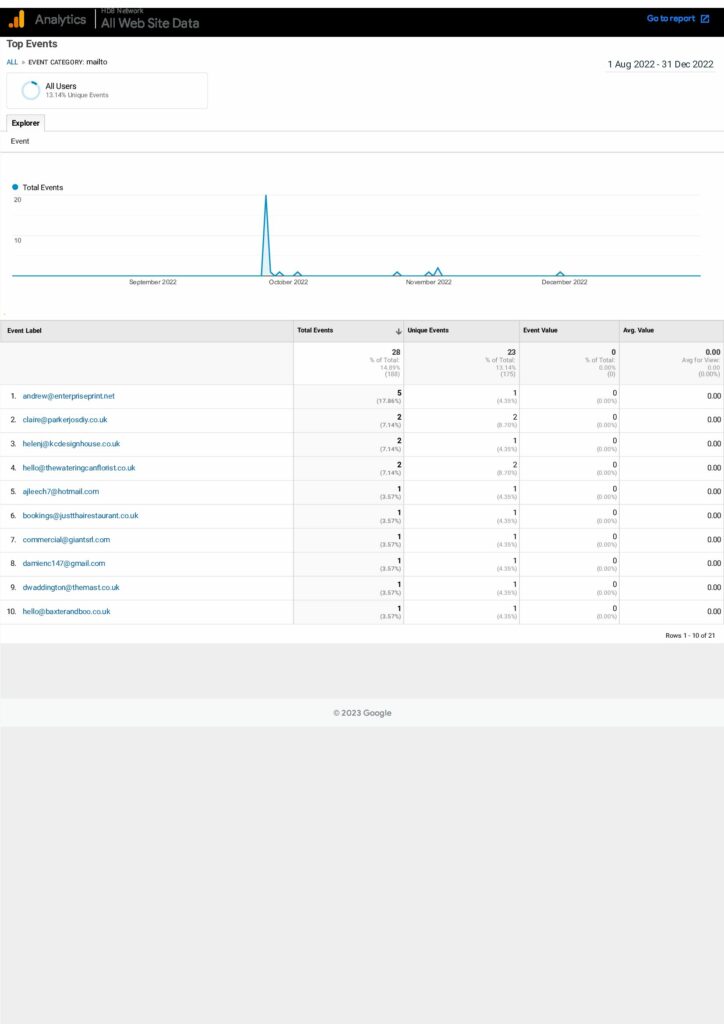Image resolution: width=724 pixels, height=1024 pixels.
Task: Select the Event tab under Explorer
Action: point(20,142)
